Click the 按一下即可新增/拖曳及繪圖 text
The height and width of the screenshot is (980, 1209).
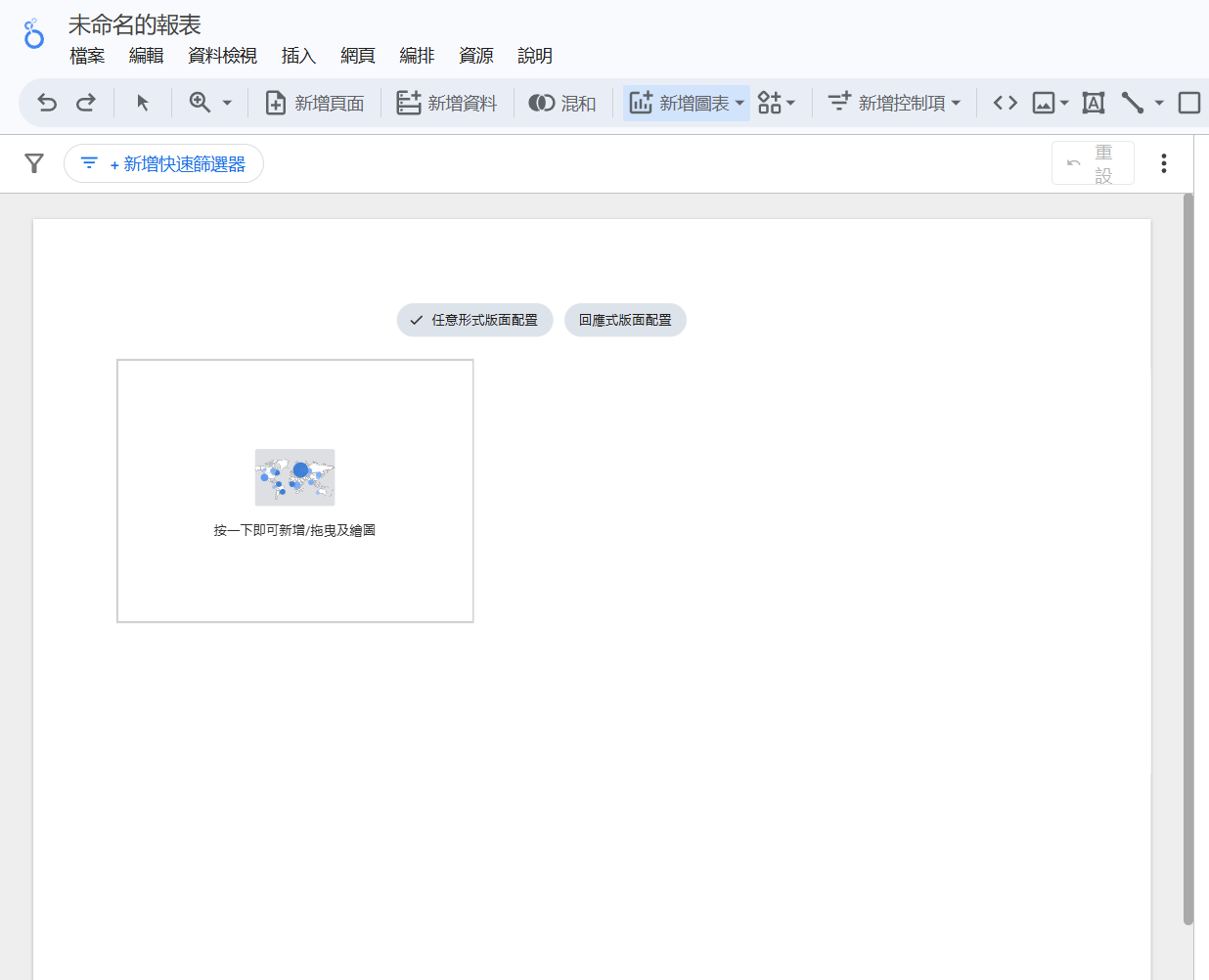pos(294,530)
